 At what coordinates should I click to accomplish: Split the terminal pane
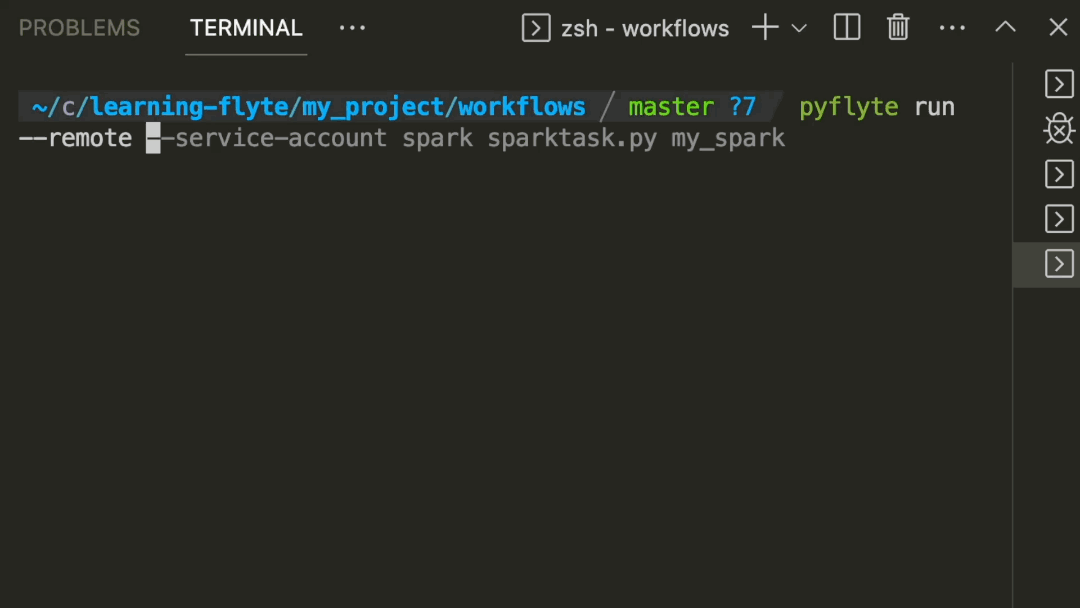(847, 28)
